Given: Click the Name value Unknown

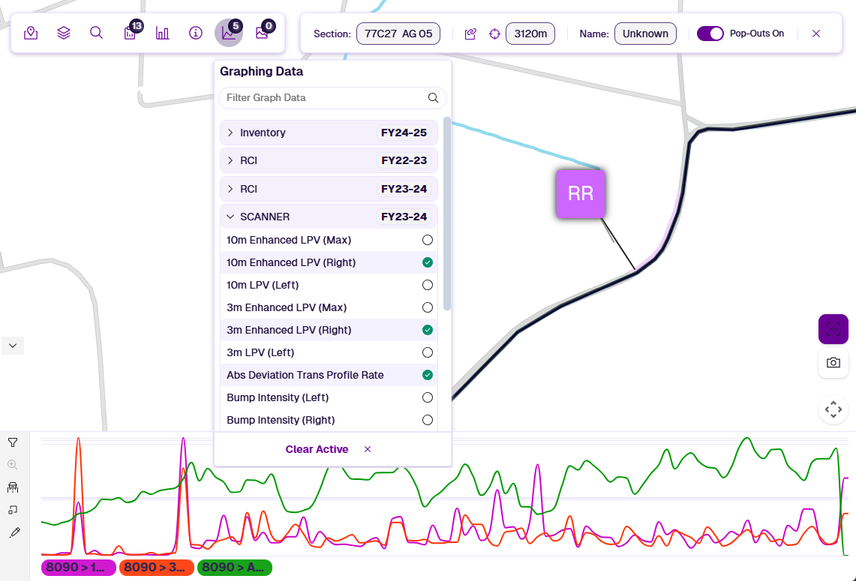Looking at the screenshot, I should [645, 34].
